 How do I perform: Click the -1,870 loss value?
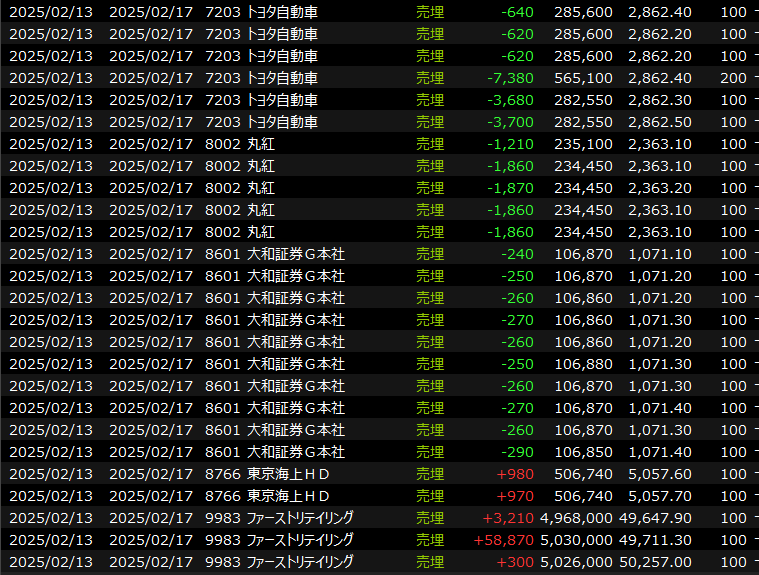click(x=511, y=188)
